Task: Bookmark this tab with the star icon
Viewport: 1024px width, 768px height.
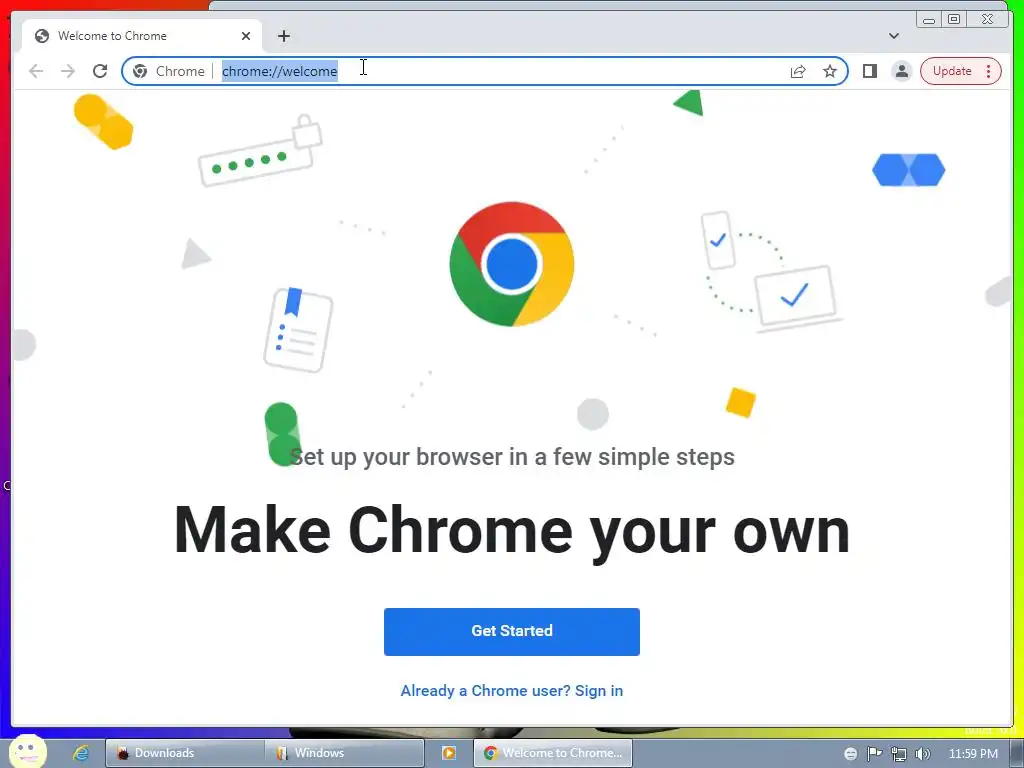Action: click(829, 71)
